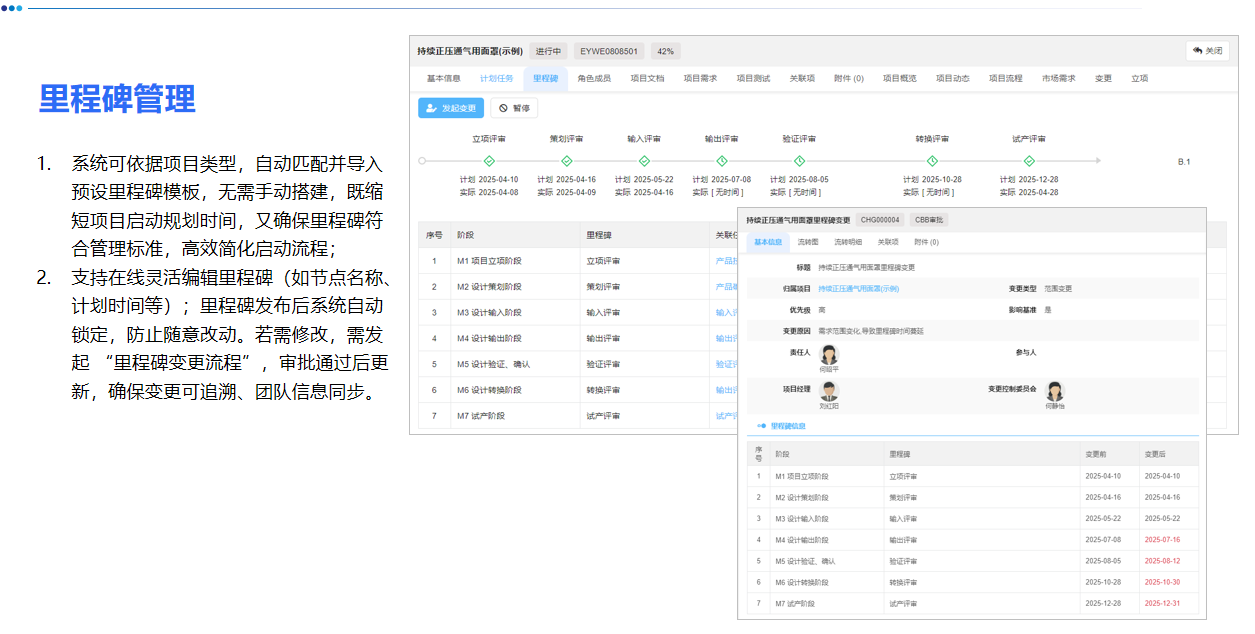Click the 试产评审 milestone diamond icon
Image resolution: width=1255 pixels, height=634 pixels.
[x=1029, y=161]
